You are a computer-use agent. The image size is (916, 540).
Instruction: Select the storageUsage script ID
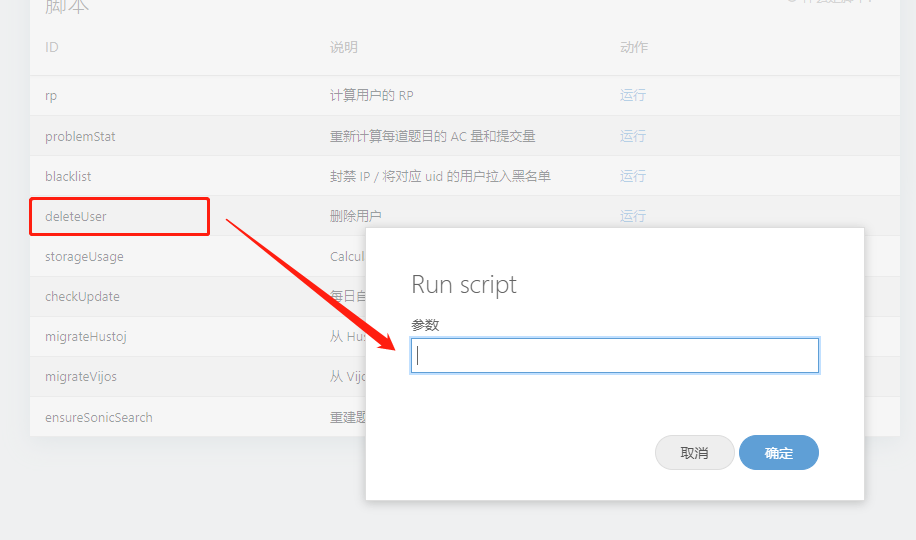pos(84,257)
